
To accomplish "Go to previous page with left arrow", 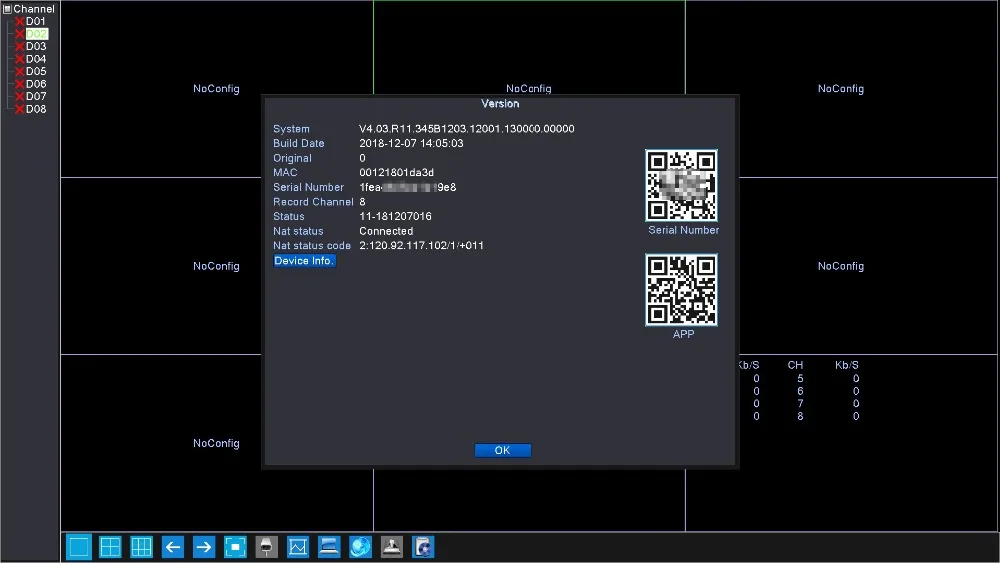I will click(x=173, y=547).
